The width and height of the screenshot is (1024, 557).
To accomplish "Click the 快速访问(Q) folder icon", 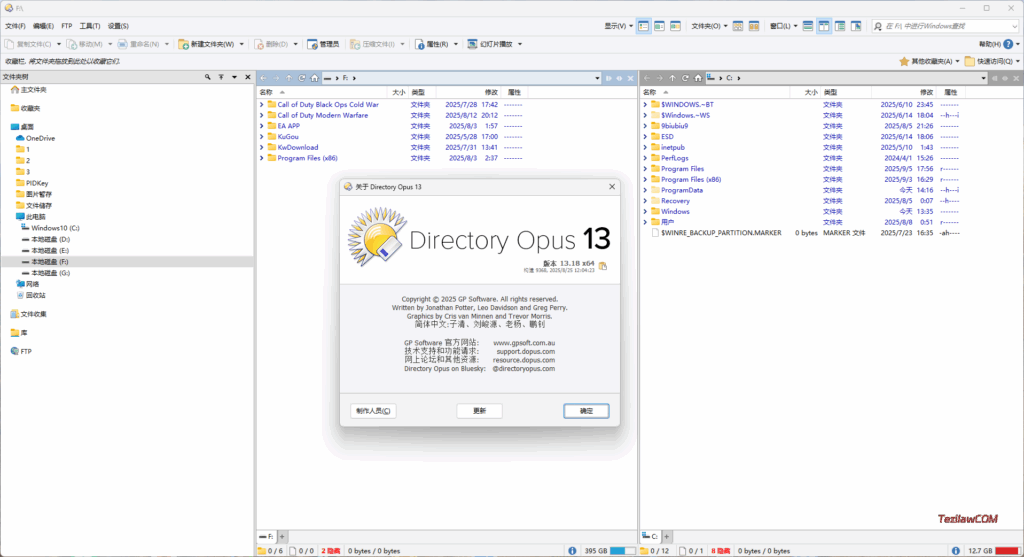I will point(970,61).
